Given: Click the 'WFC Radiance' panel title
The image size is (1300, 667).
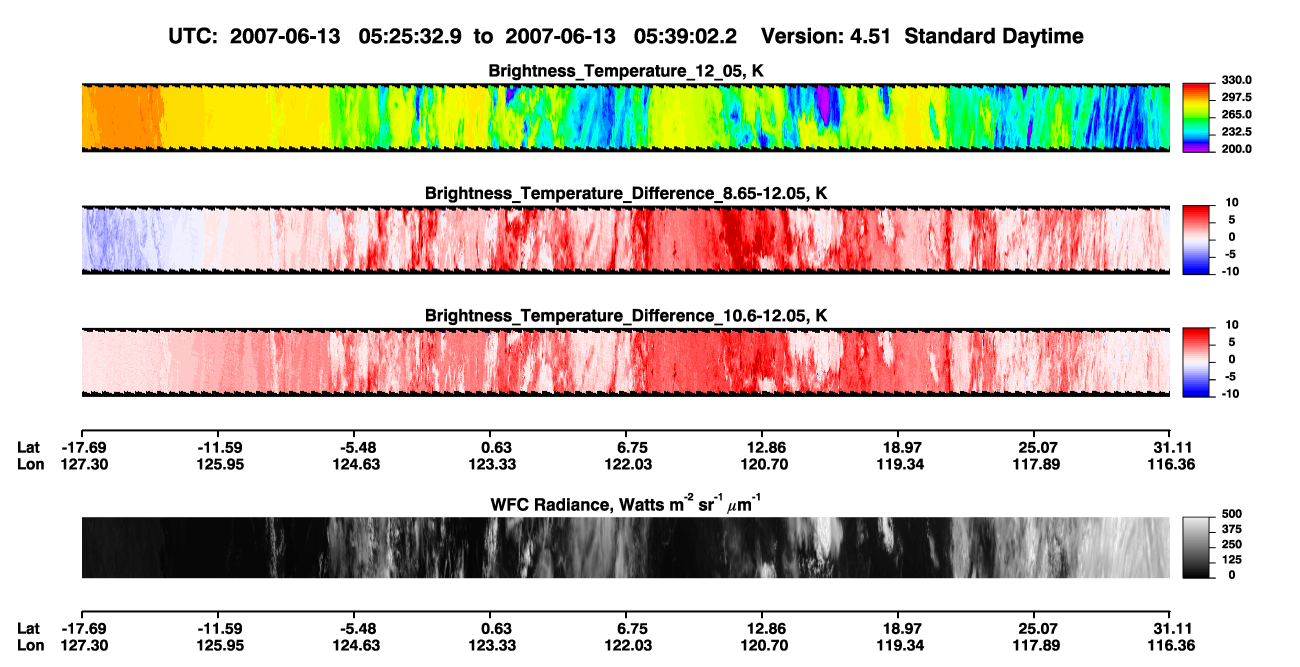Looking at the screenshot, I should tap(626, 504).
